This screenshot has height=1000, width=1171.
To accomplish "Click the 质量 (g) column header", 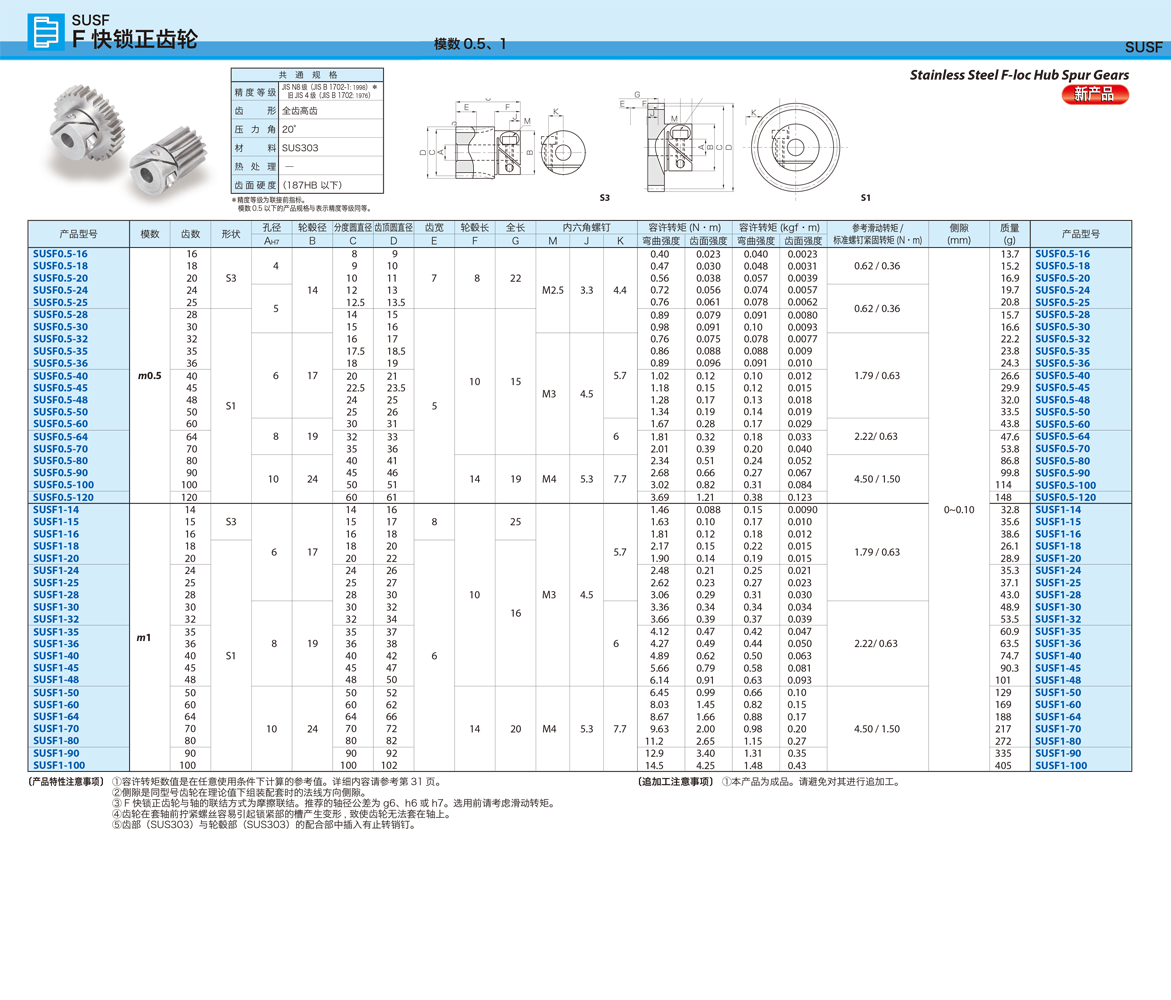I will 1009,234.
